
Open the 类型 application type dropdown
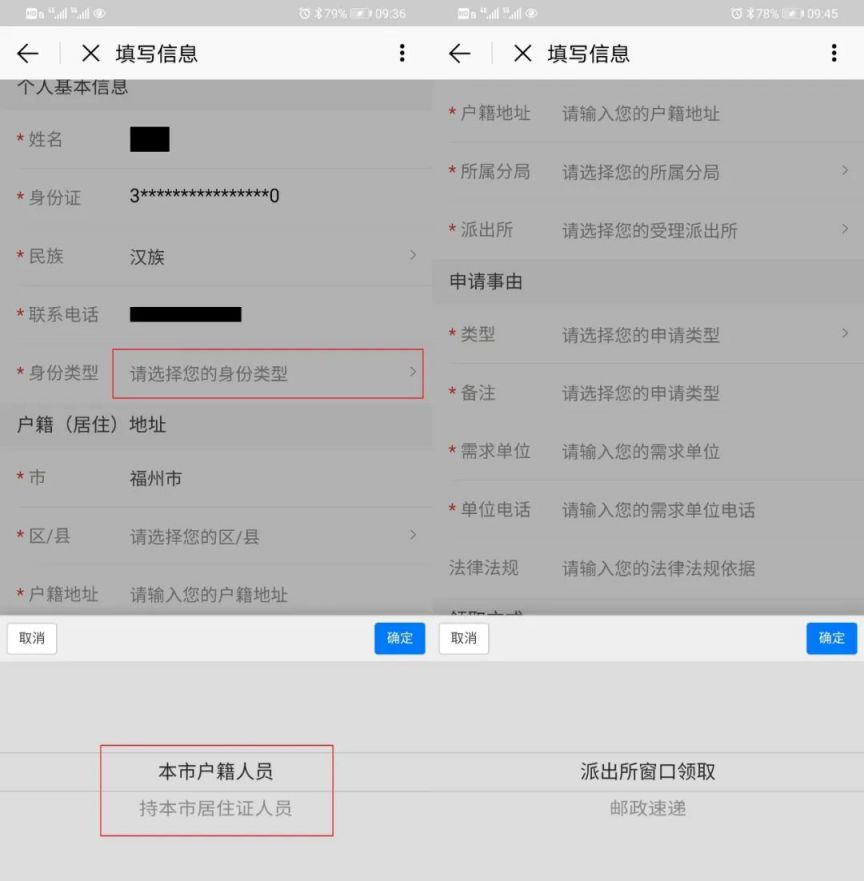coord(700,335)
